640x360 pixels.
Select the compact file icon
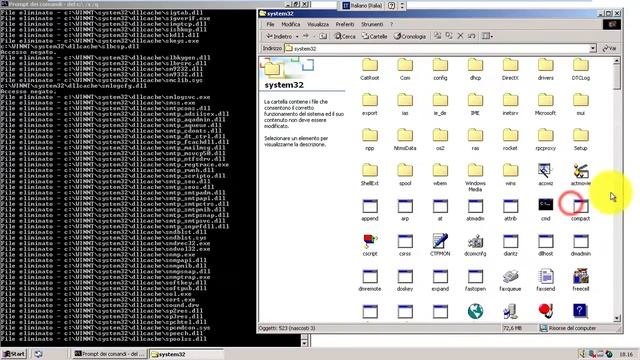pyautogui.click(x=580, y=209)
